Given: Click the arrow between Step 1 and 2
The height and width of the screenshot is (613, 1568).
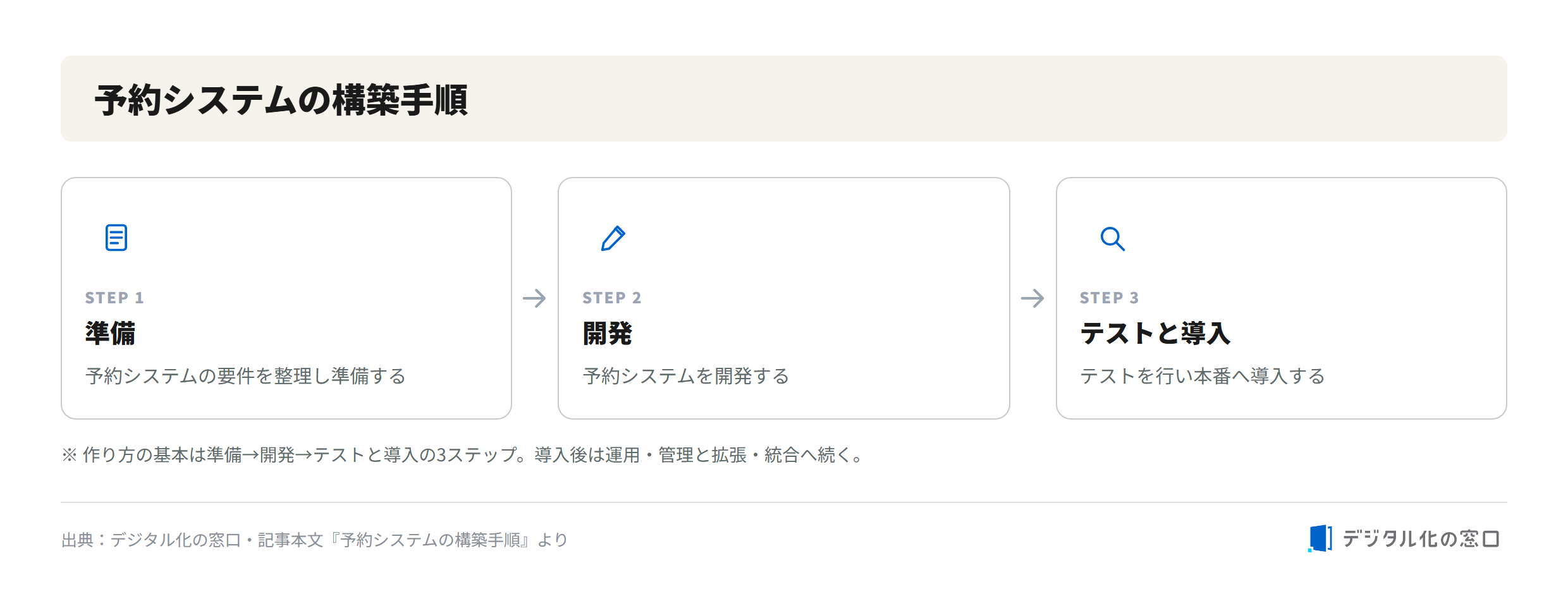Looking at the screenshot, I should pos(534,298).
